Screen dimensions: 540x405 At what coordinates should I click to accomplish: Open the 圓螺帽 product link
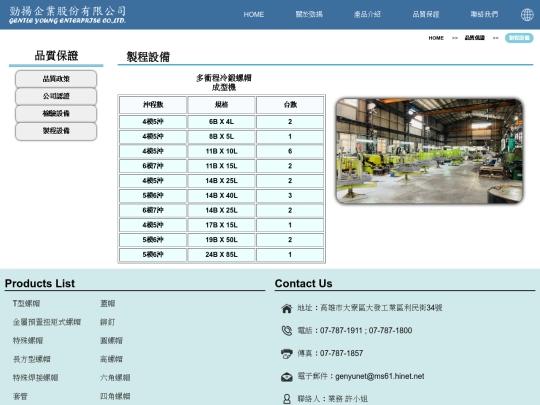tap(111, 341)
